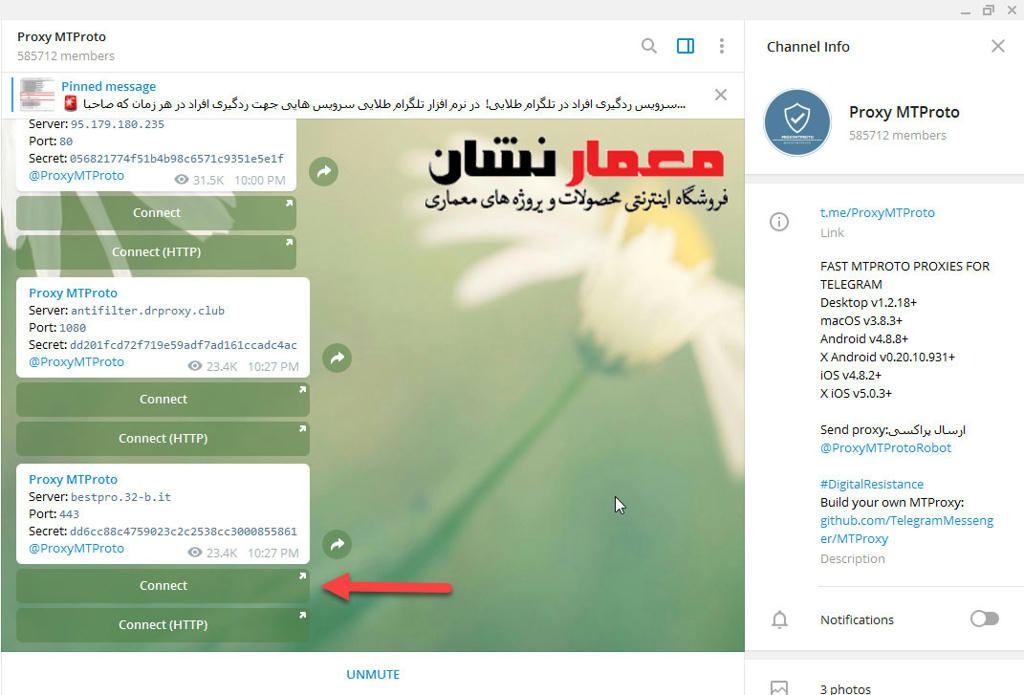Open the 3 photos shared media row

(884, 688)
